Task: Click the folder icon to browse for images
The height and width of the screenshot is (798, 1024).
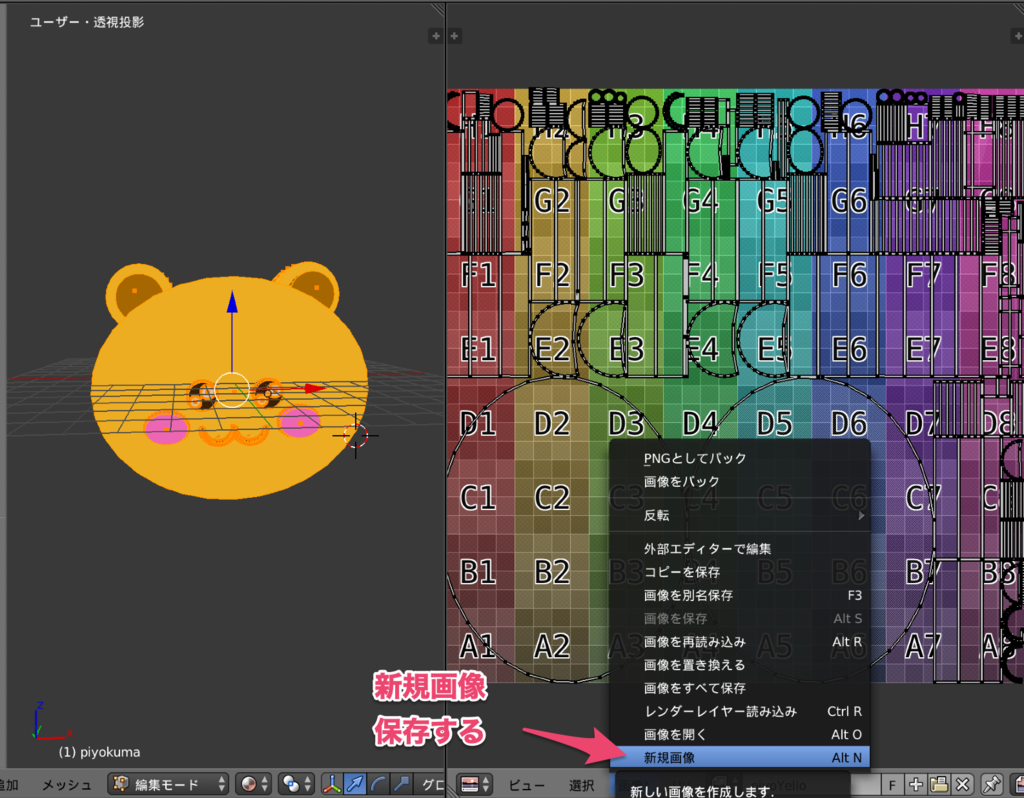Action: 938,785
